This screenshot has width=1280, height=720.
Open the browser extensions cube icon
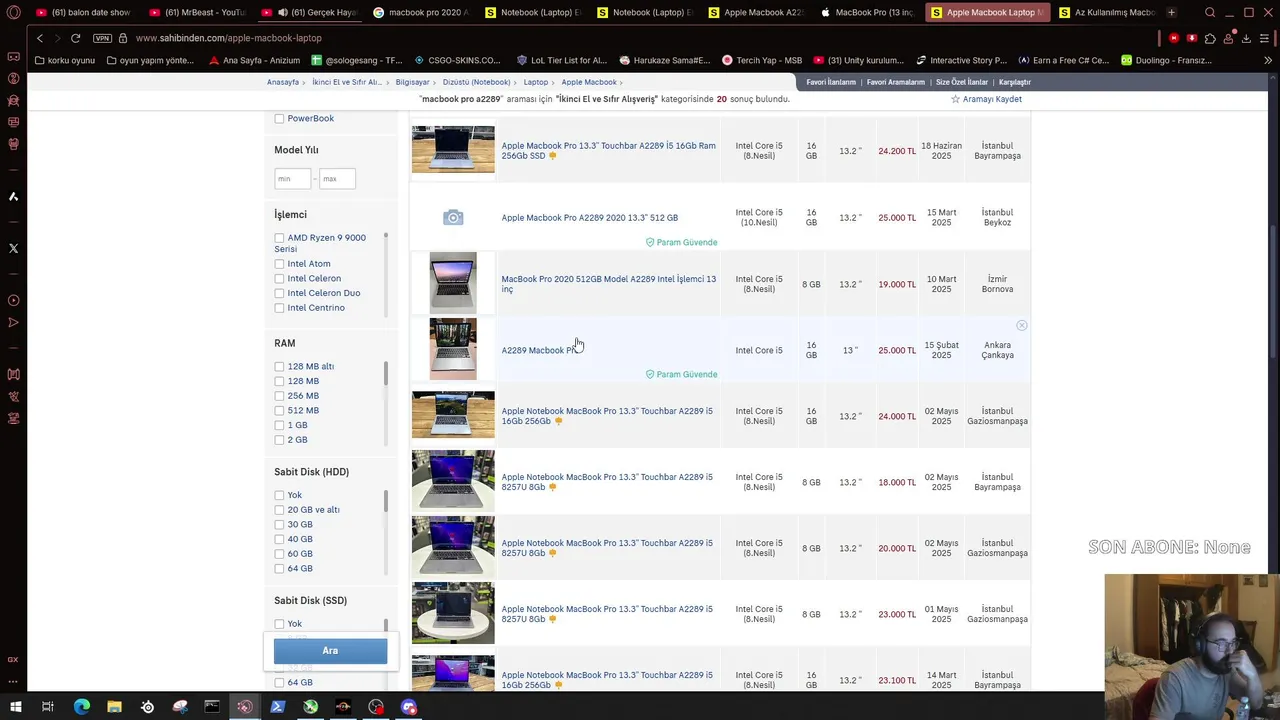click(1210, 38)
